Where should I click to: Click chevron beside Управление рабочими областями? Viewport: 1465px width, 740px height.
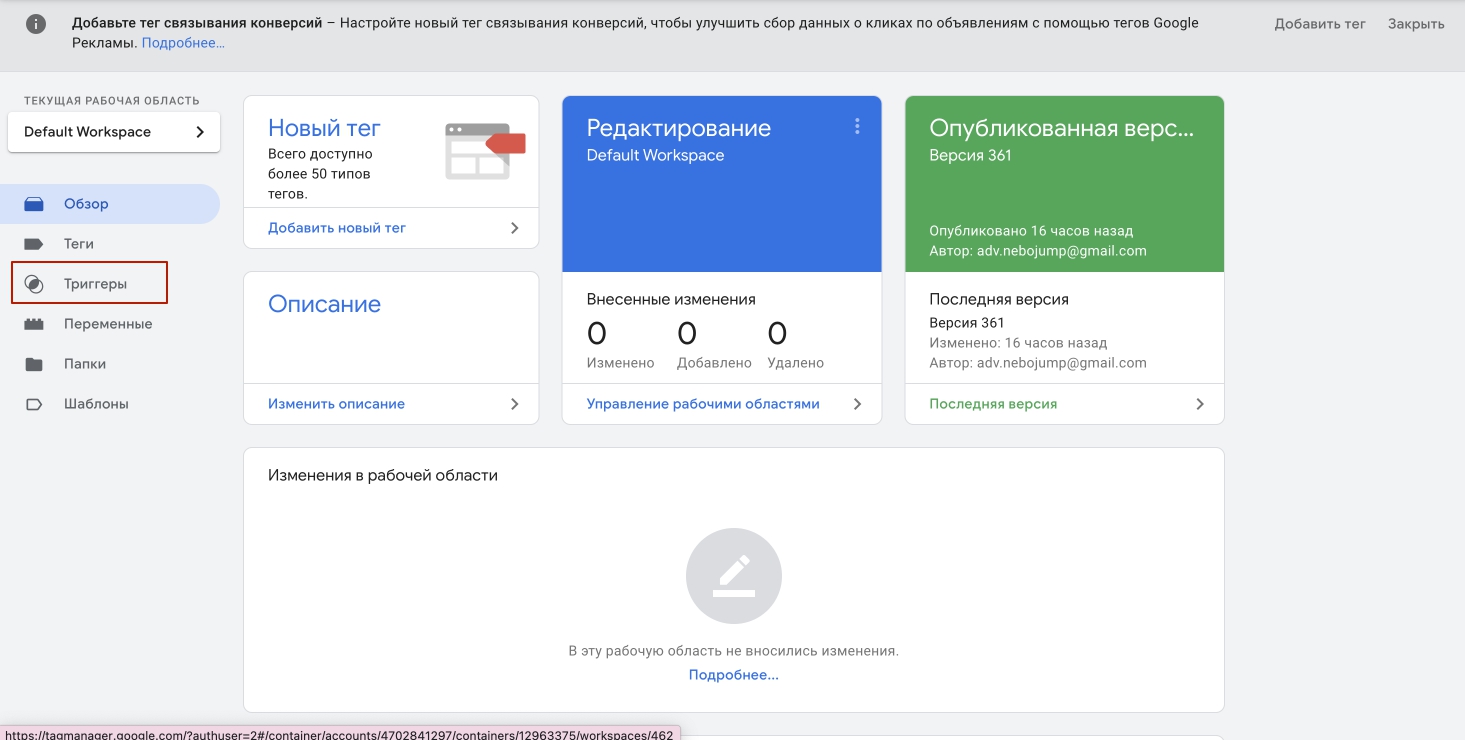857,404
